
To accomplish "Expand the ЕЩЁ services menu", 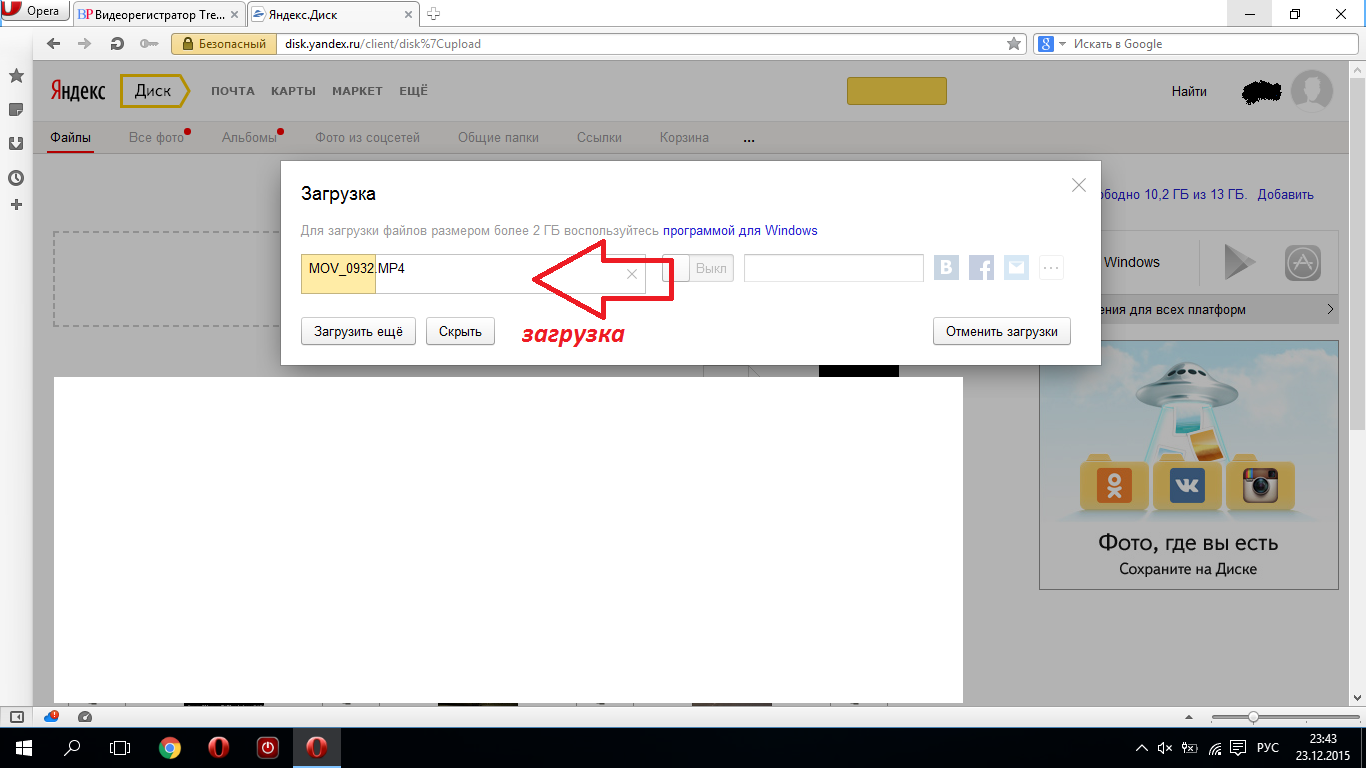I will [413, 91].
